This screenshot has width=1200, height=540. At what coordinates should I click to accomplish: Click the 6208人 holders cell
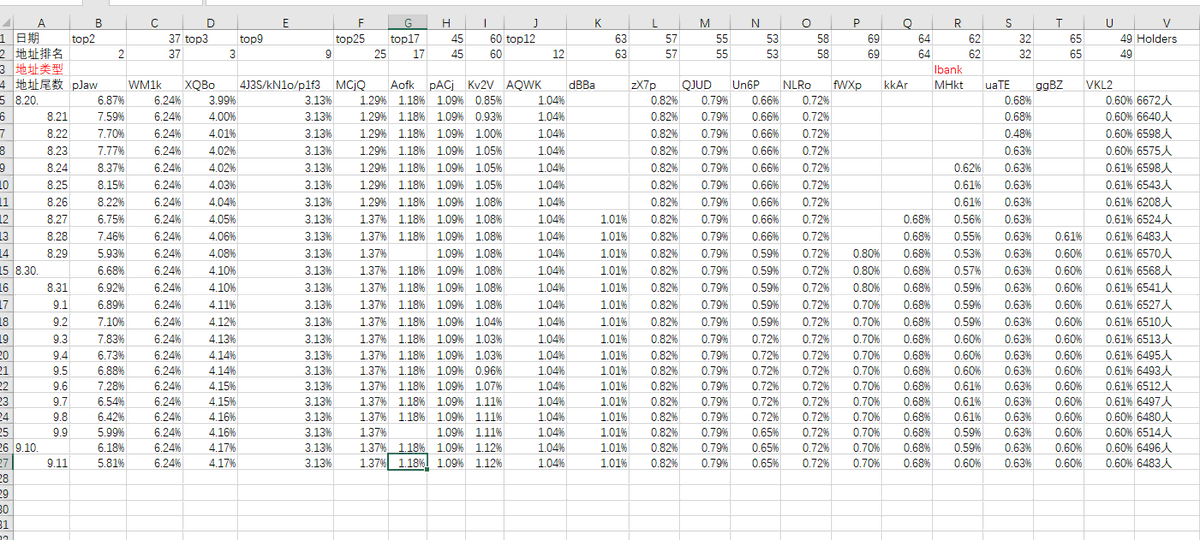pyautogui.click(x=1166, y=202)
